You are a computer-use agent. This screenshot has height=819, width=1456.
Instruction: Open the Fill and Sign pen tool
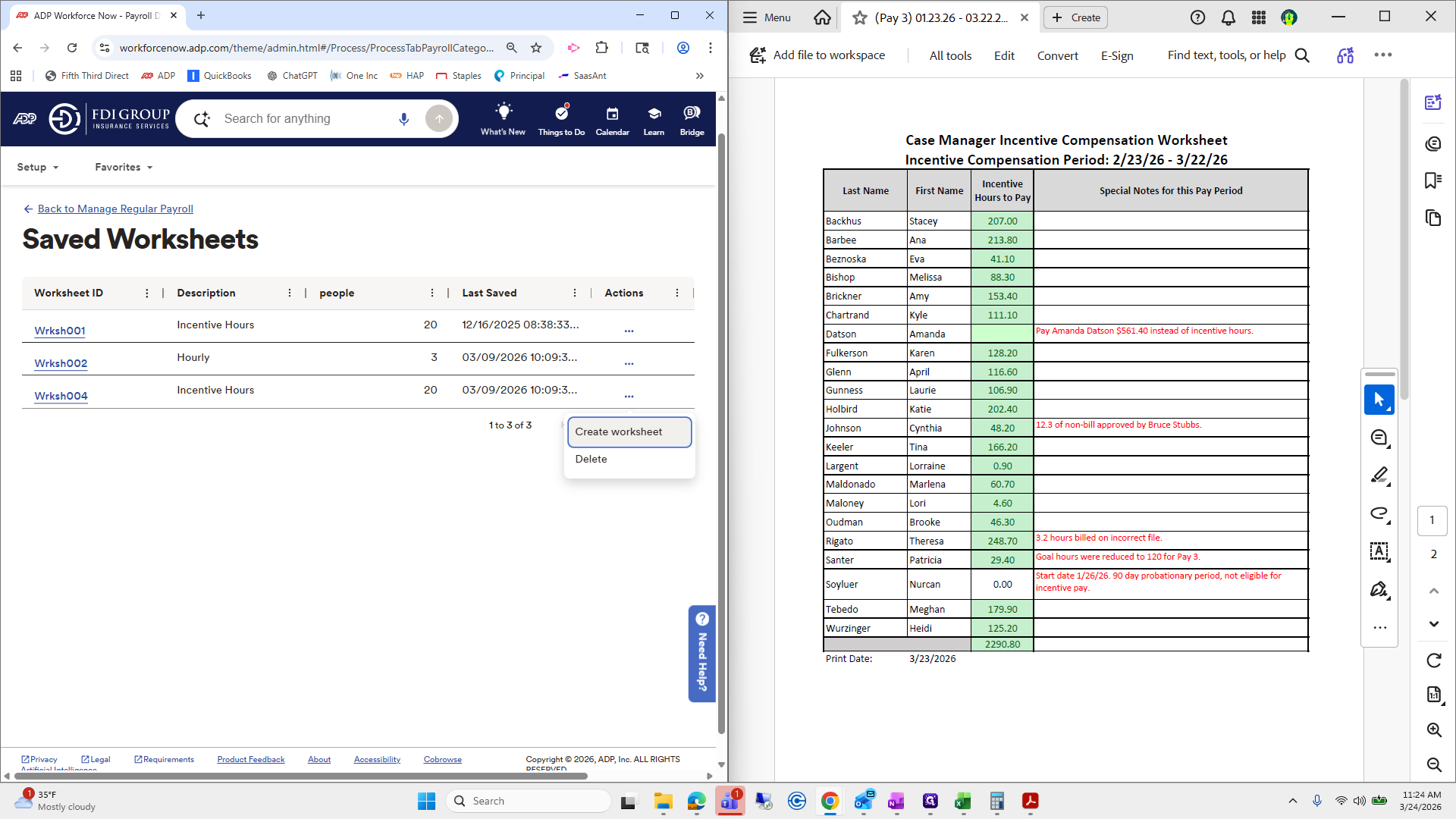point(1379,589)
